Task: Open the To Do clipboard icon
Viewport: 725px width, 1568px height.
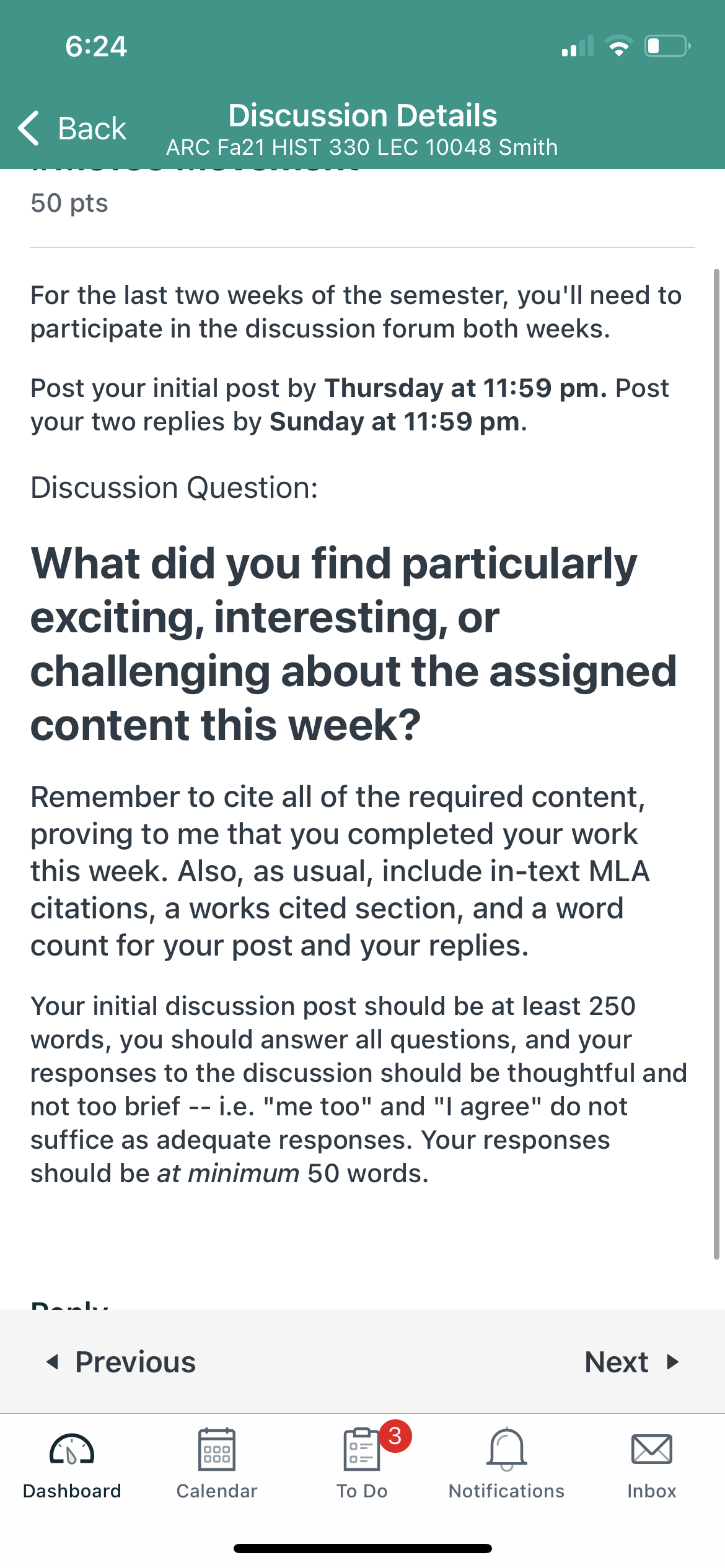Action: [361, 1449]
